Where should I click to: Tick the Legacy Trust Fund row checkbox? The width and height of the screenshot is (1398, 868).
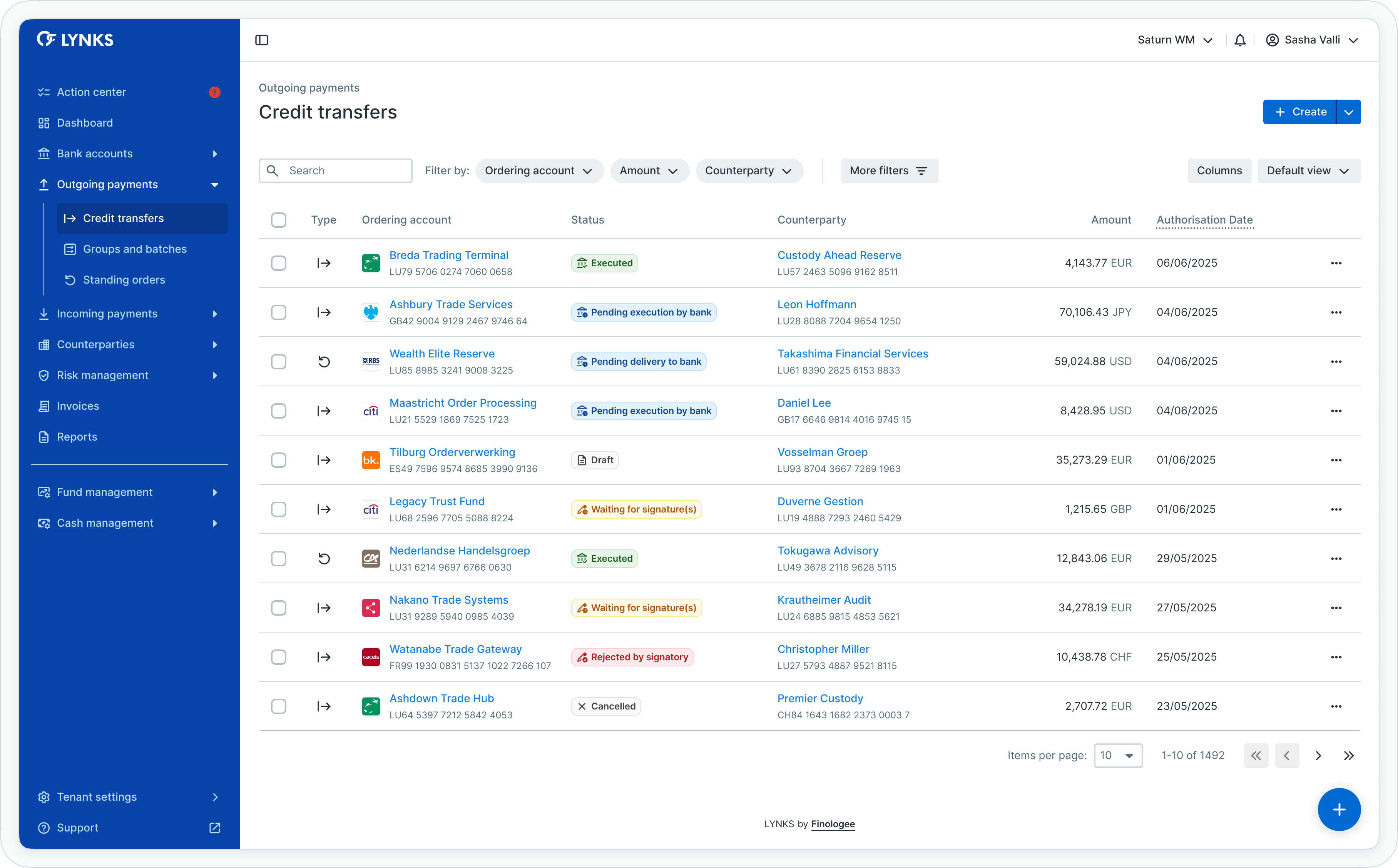(x=278, y=509)
